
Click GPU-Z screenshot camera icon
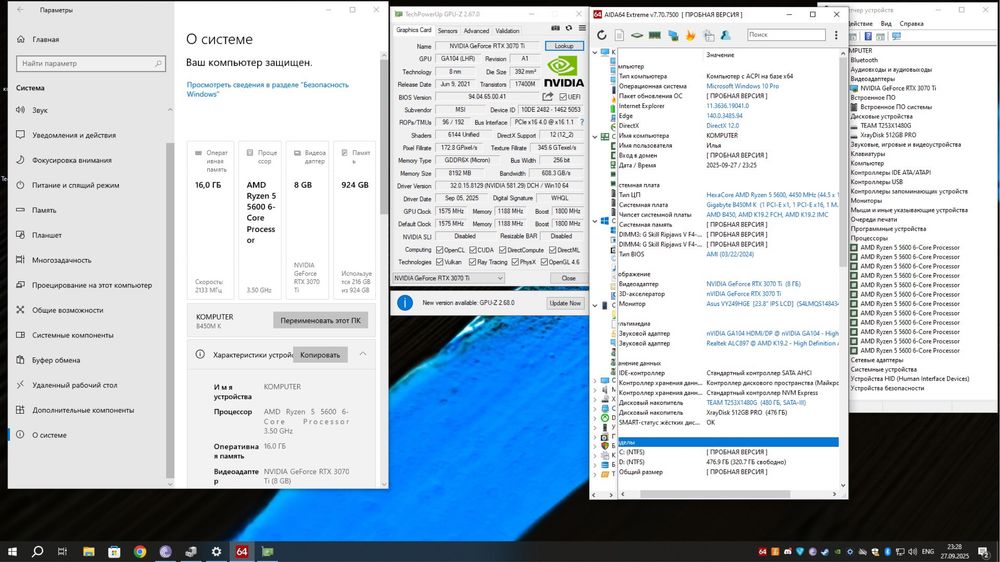(555, 29)
